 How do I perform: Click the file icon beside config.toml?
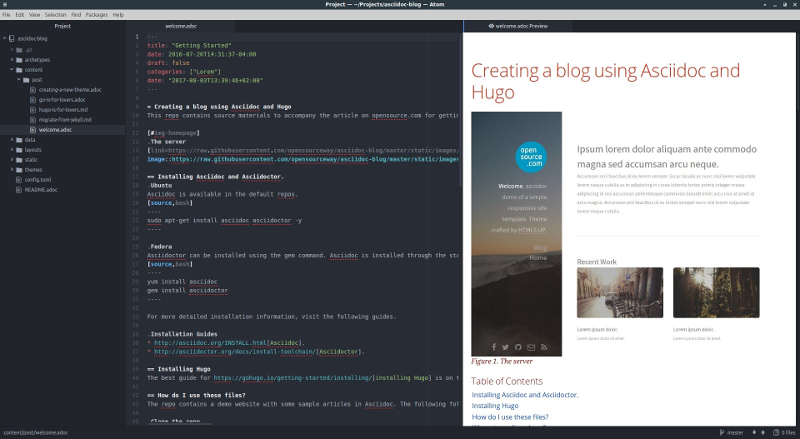(19, 180)
